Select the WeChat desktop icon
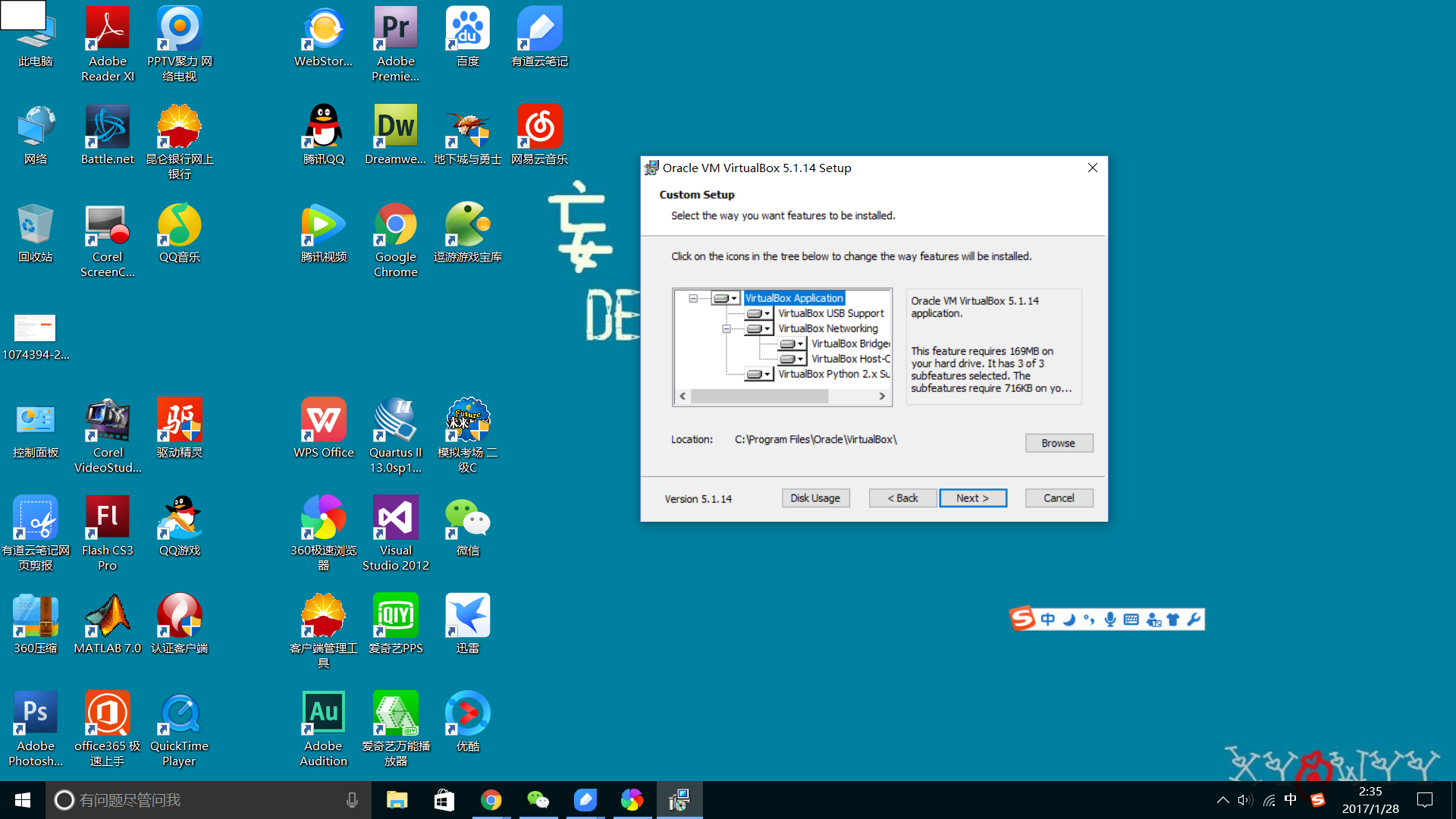The height and width of the screenshot is (819, 1456). (468, 526)
